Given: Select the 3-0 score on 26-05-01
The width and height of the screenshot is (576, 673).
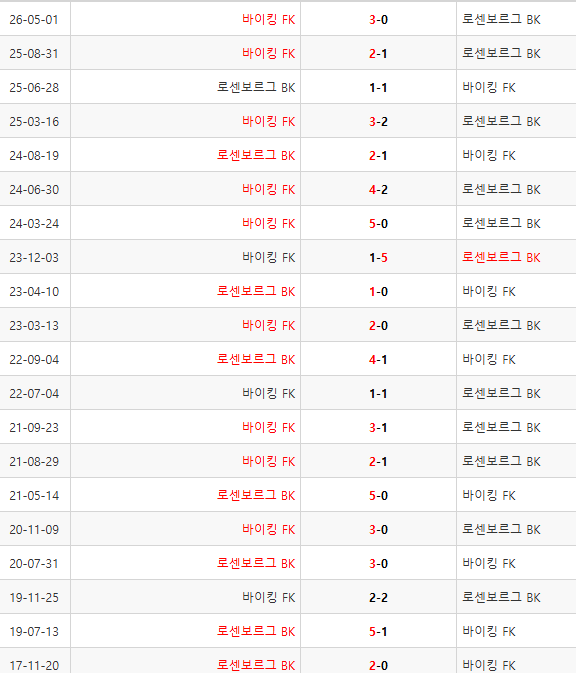Looking at the screenshot, I should point(378,20).
